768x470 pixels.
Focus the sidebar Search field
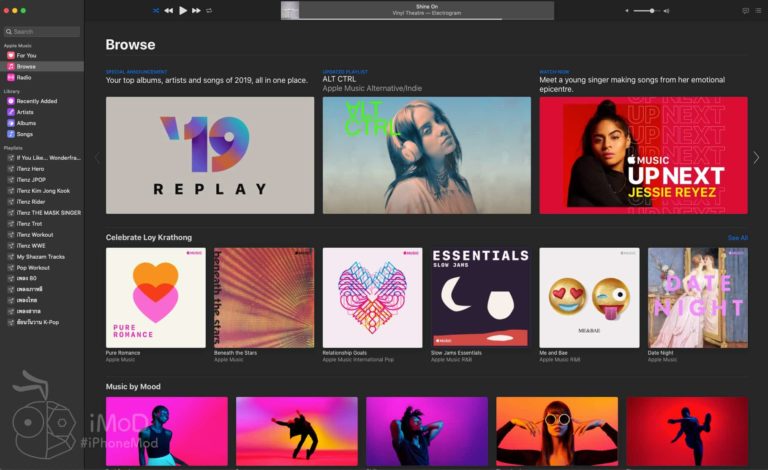pyautogui.click(x=42, y=31)
